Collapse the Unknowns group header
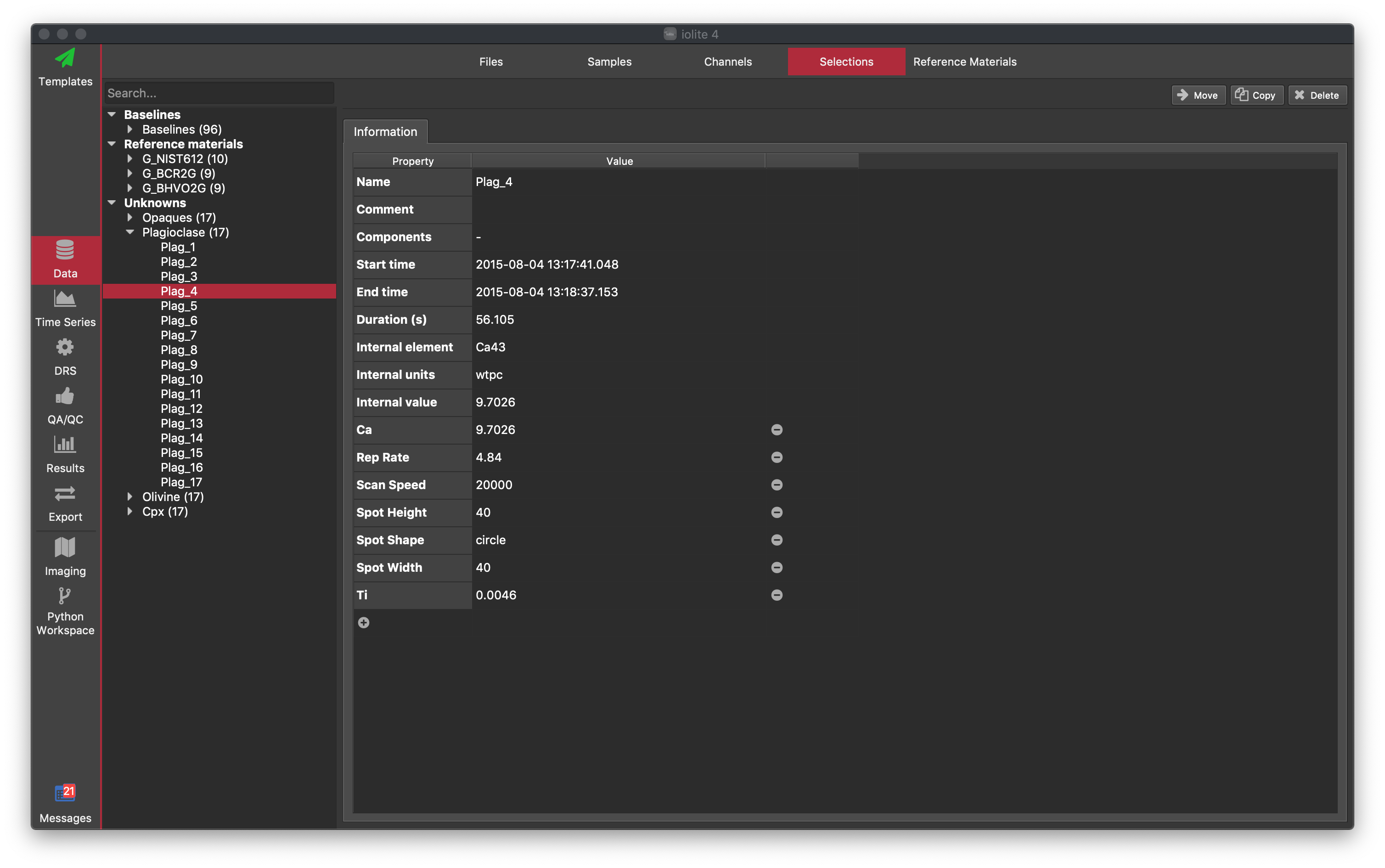This screenshot has width=1385, height=868. [112, 203]
